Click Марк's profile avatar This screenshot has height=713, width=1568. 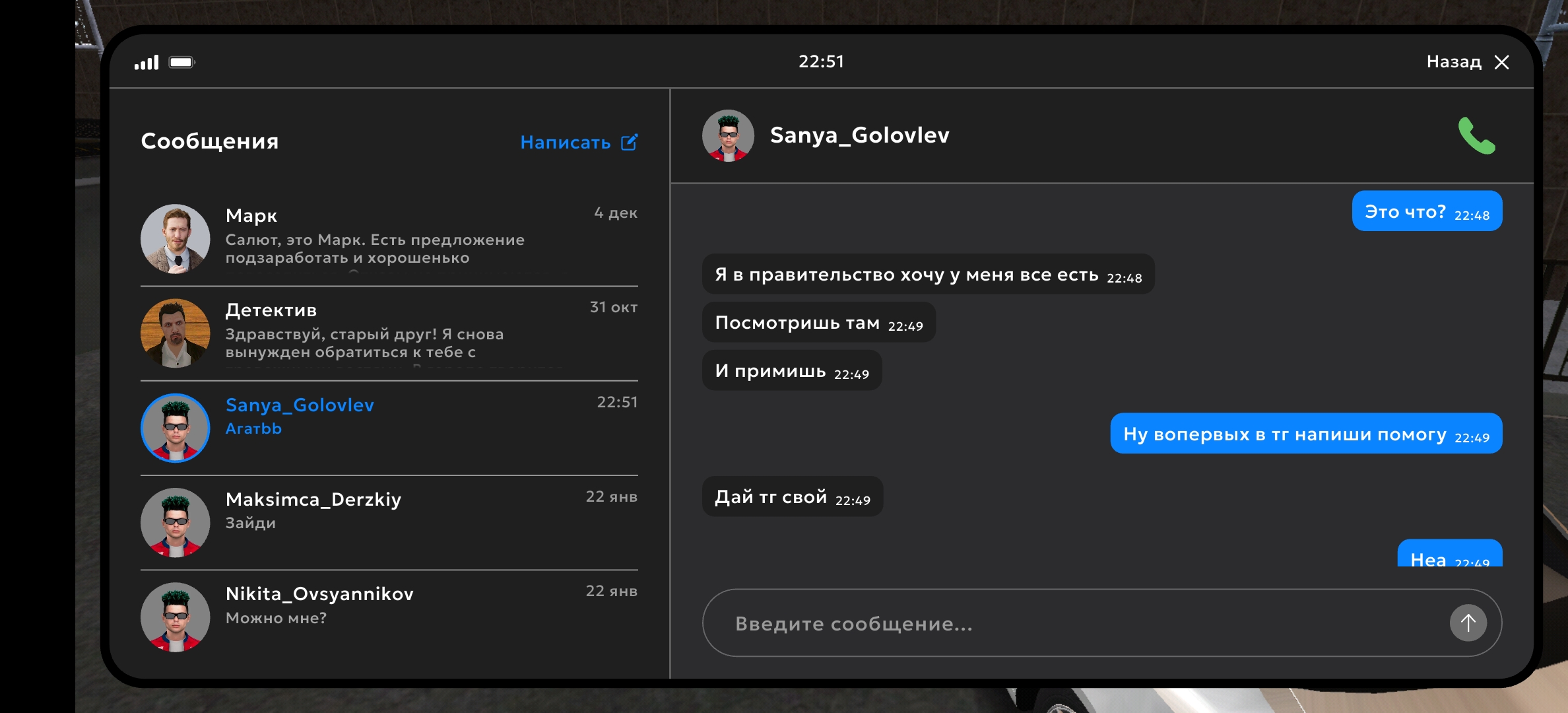tap(176, 238)
